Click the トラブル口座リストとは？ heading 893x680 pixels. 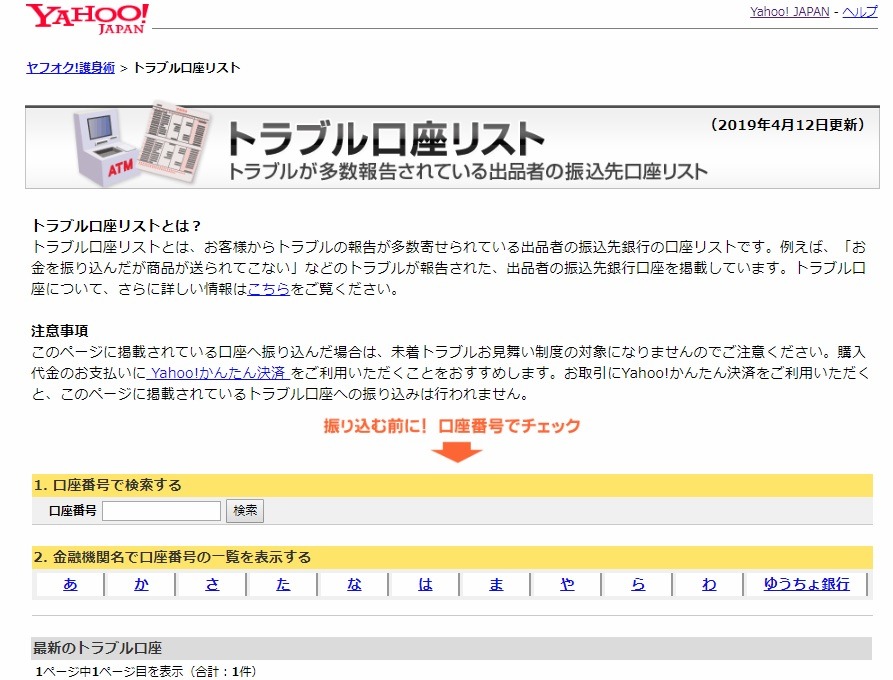117,226
